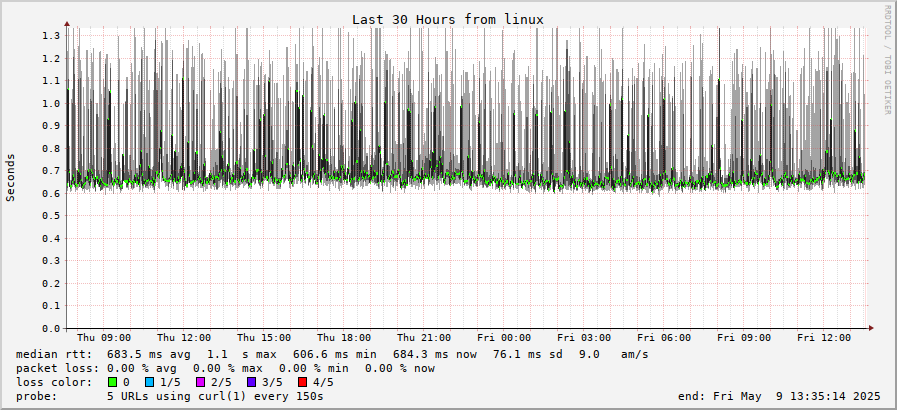Click the "683.5 ms avg" median rtt value
Screen dimensions: 897x410
point(149,355)
